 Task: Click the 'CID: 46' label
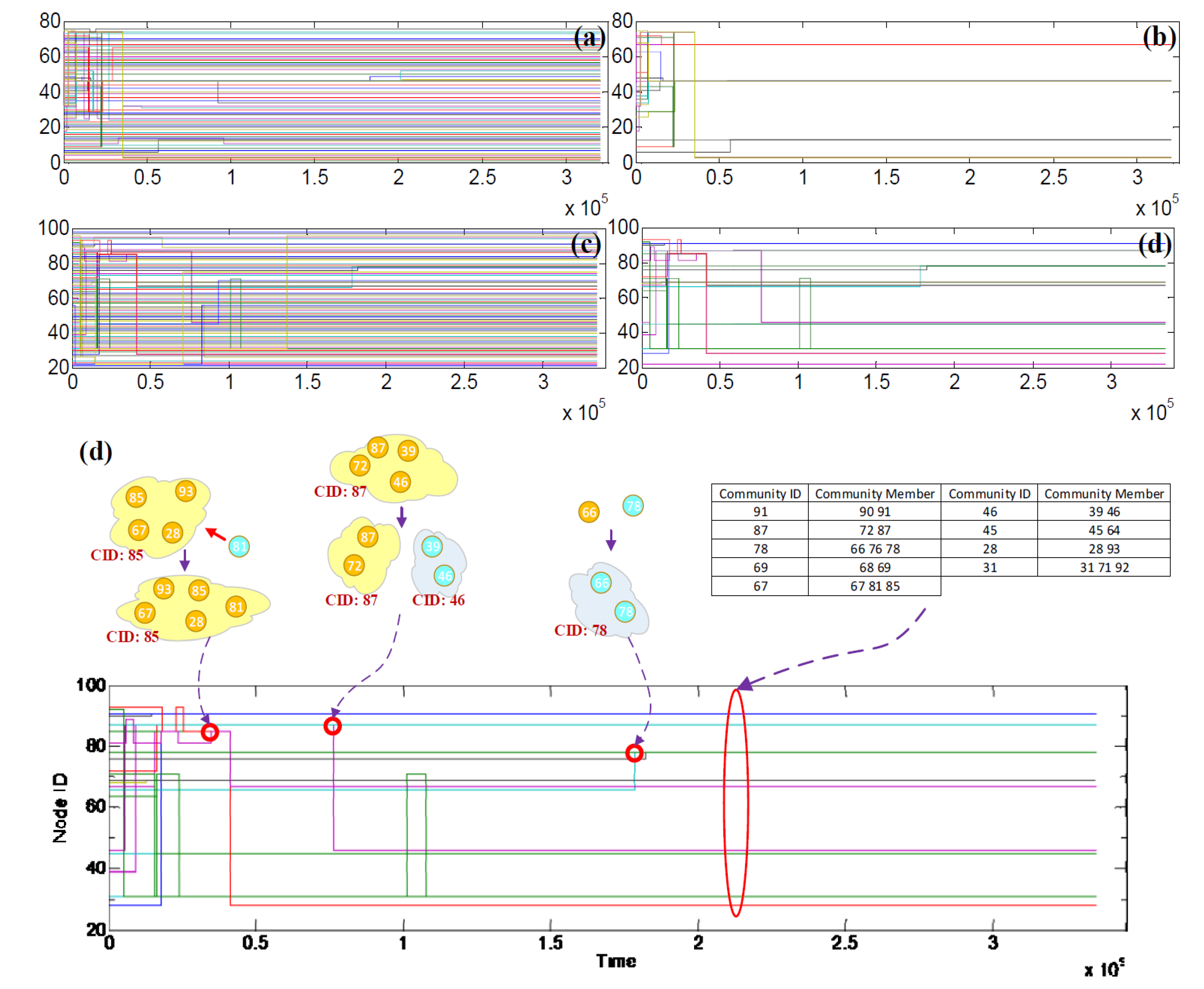438,600
